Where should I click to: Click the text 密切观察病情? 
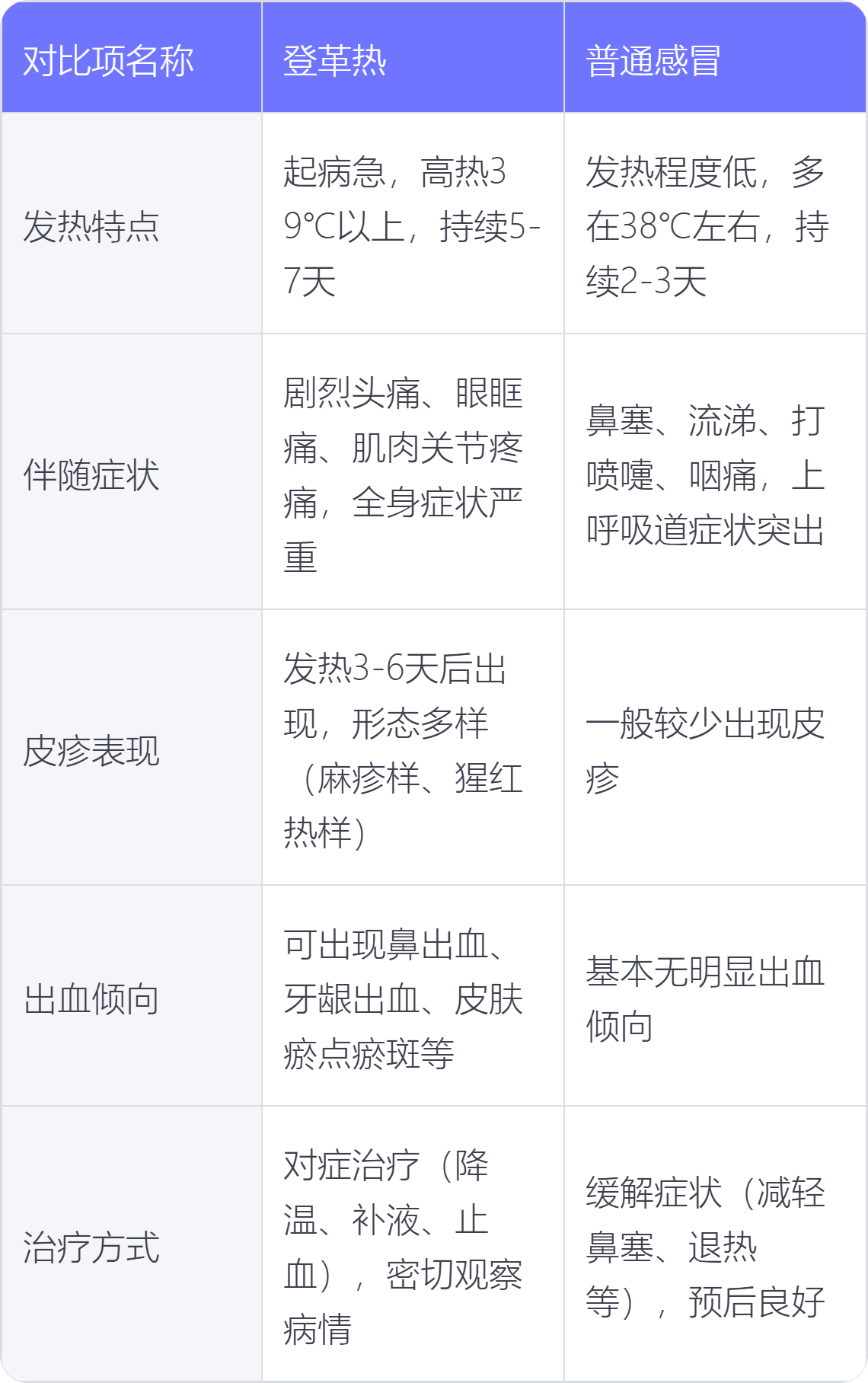[404, 1302]
